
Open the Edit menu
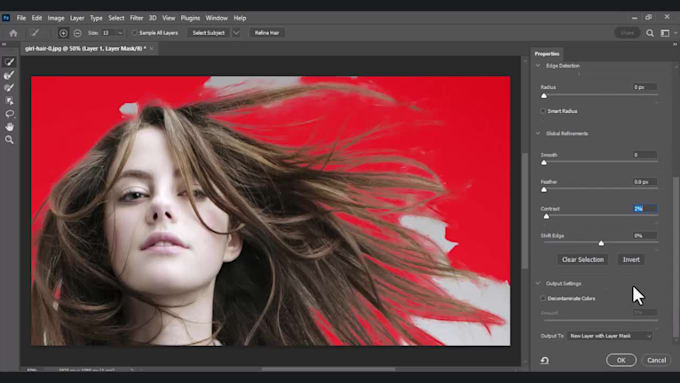point(37,18)
